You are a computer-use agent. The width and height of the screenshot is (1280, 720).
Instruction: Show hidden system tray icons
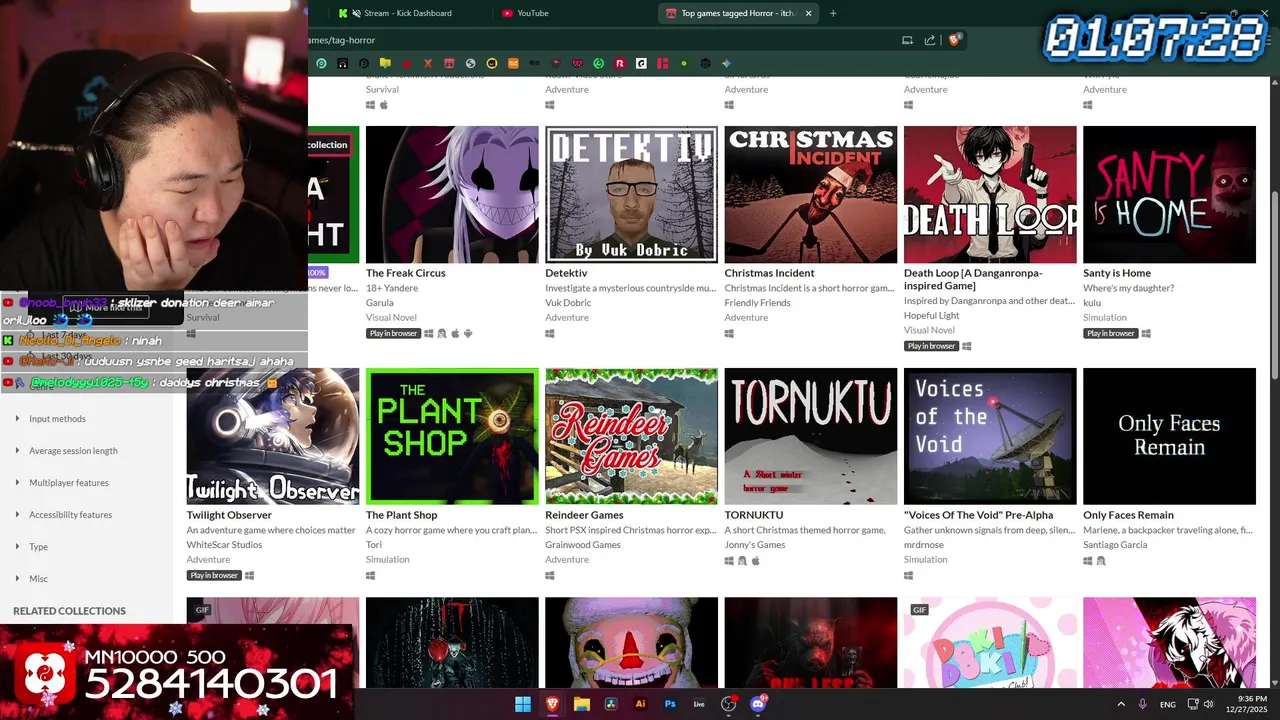[1121, 704]
